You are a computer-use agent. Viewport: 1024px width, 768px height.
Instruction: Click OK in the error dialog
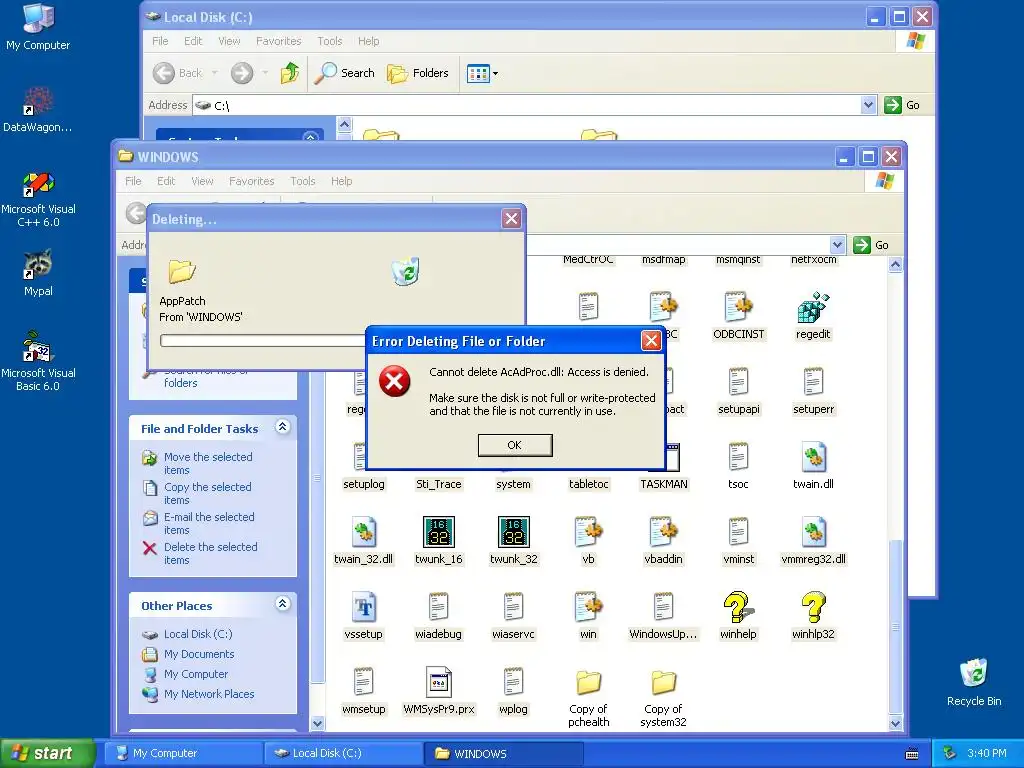pos(515,445)
